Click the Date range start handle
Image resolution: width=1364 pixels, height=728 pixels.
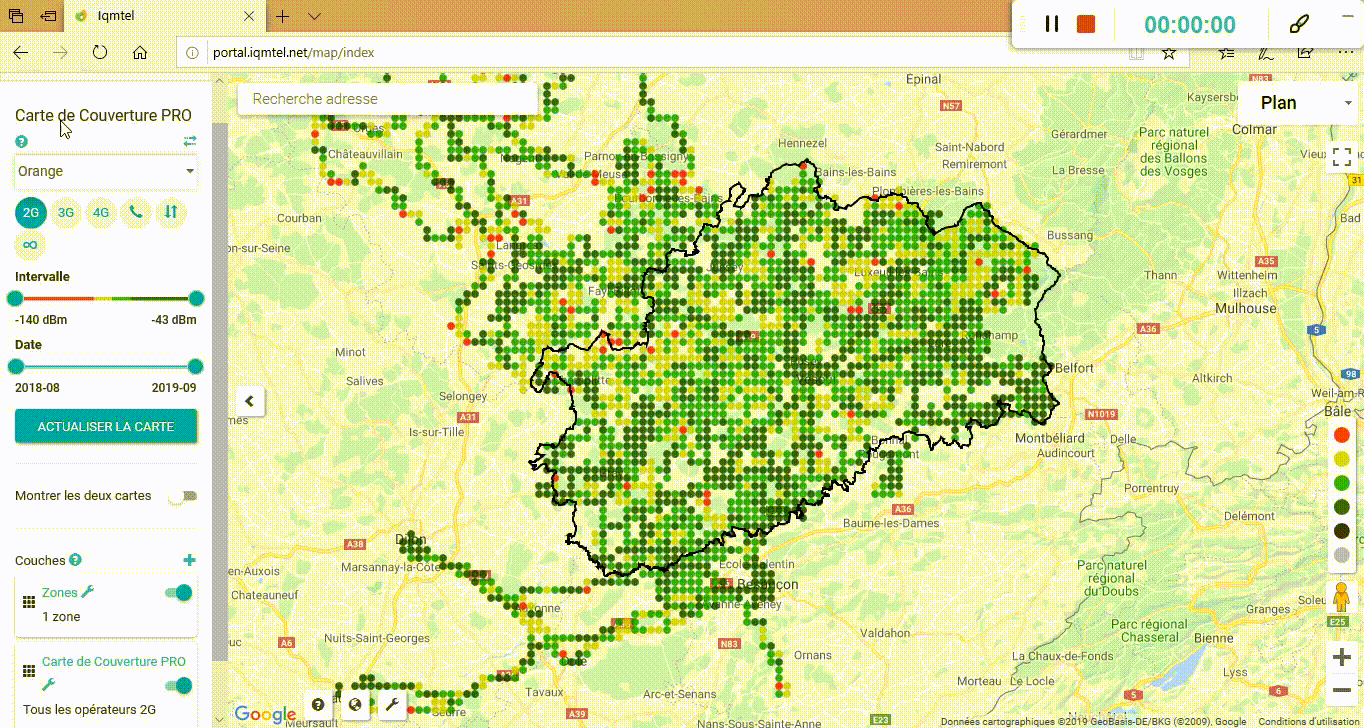point(15,366)
